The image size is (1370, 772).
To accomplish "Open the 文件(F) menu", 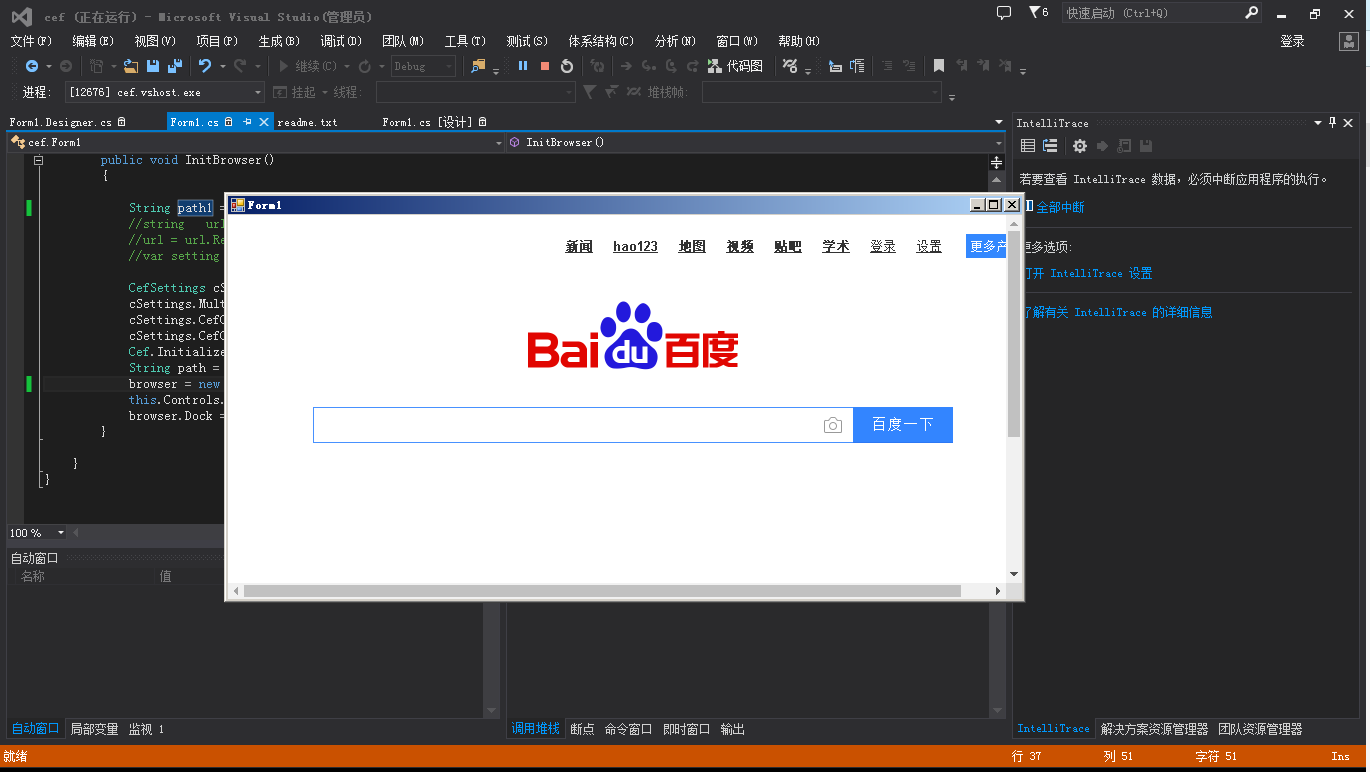I will tap(30, 41).
